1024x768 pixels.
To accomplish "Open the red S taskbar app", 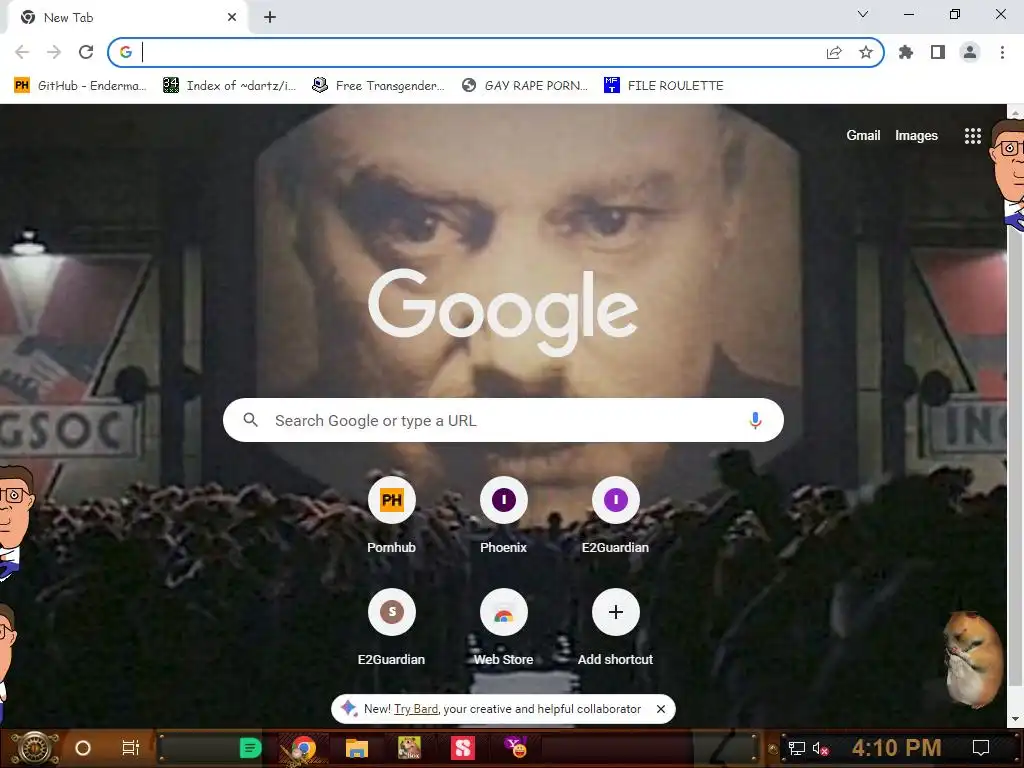I will coord(463,748).
